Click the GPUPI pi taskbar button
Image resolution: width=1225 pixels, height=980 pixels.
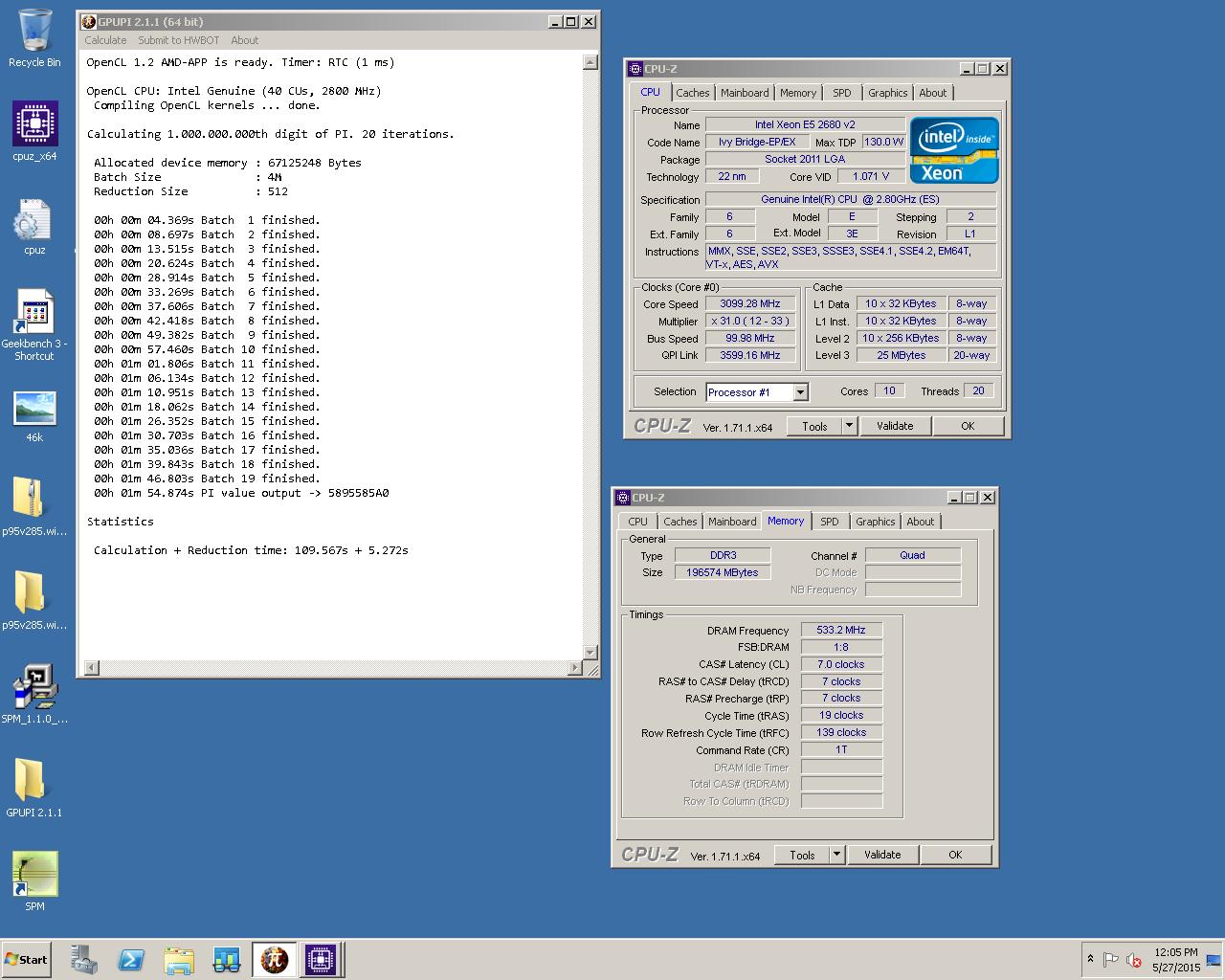[x=275, y=959]
